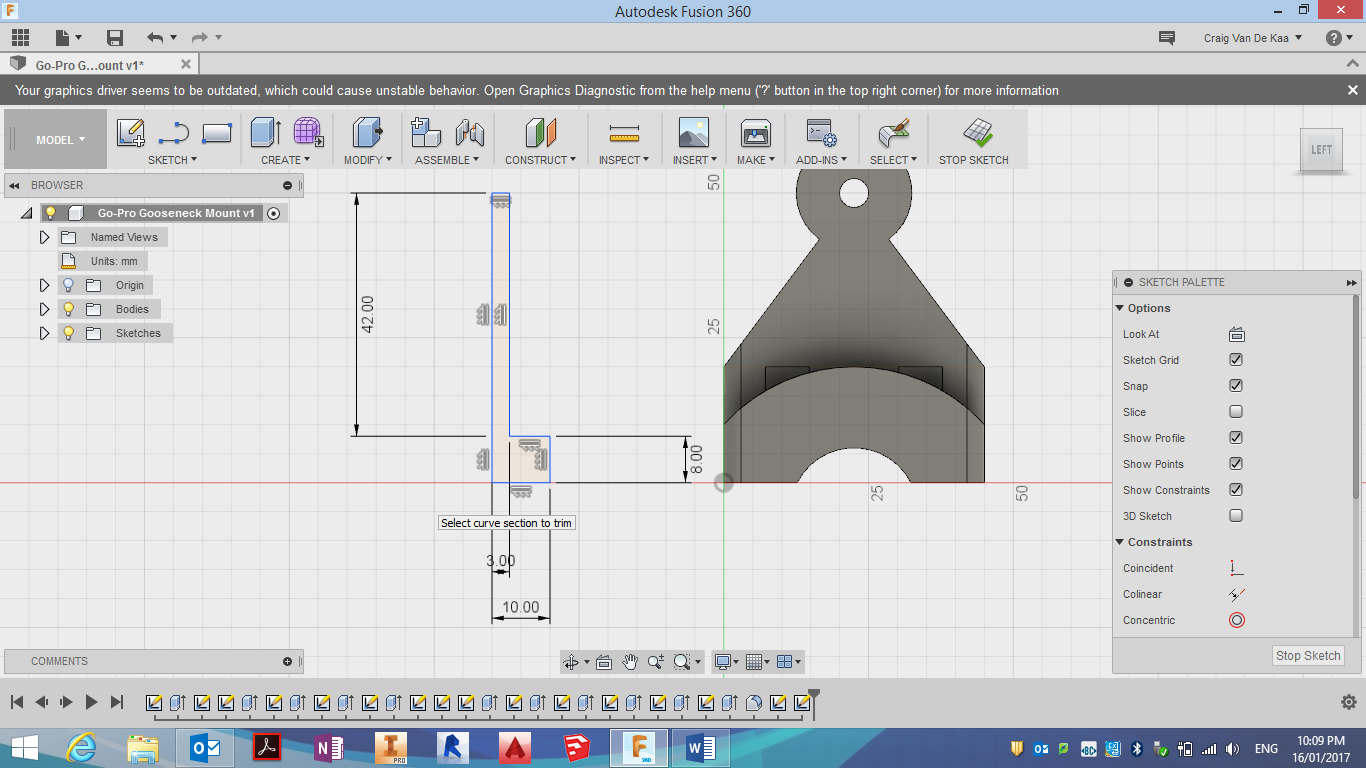
Task: Toggle visibility bulb of Origin folder
Action: coord(68,285)
